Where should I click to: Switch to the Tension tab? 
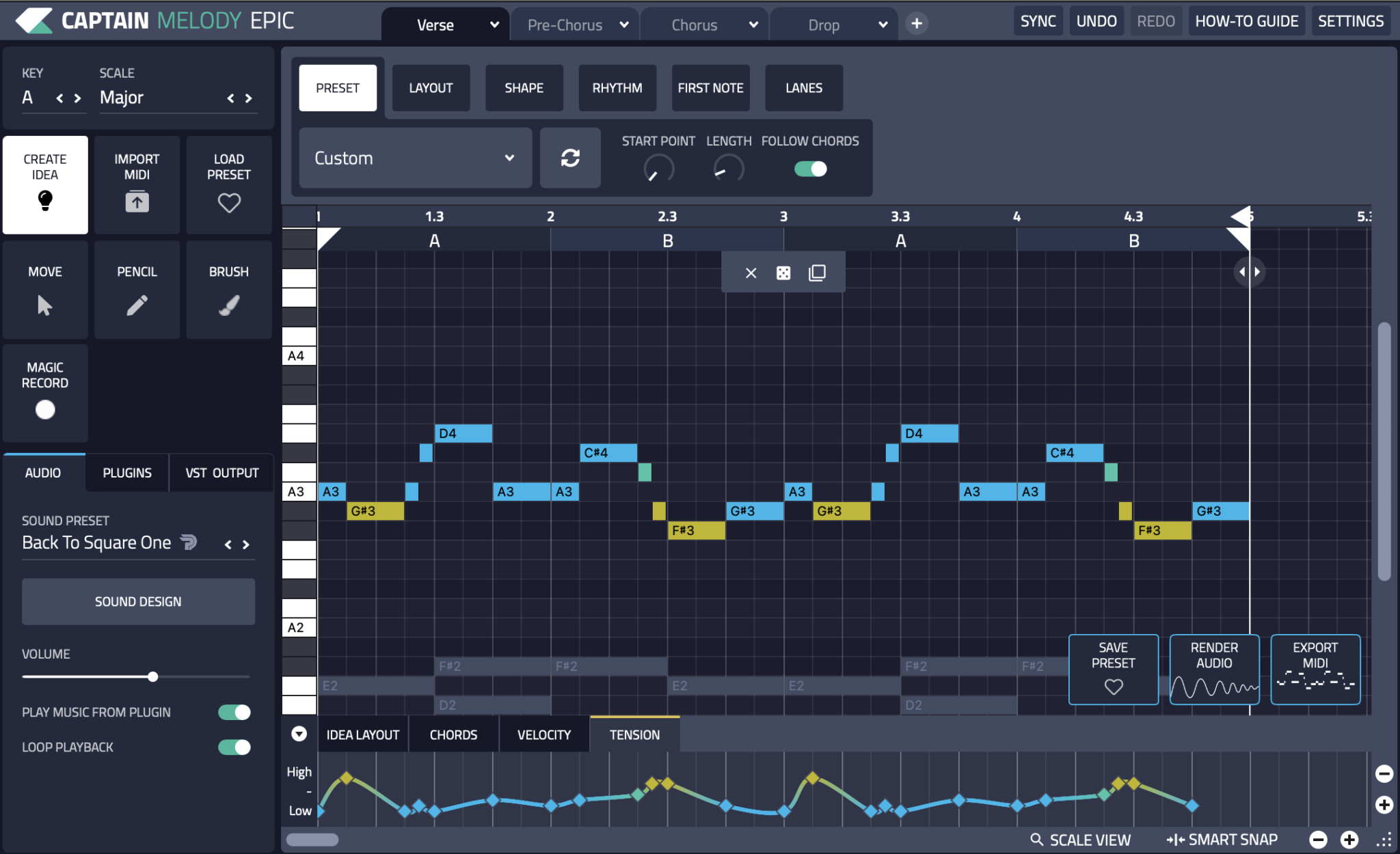pos(634,734)
